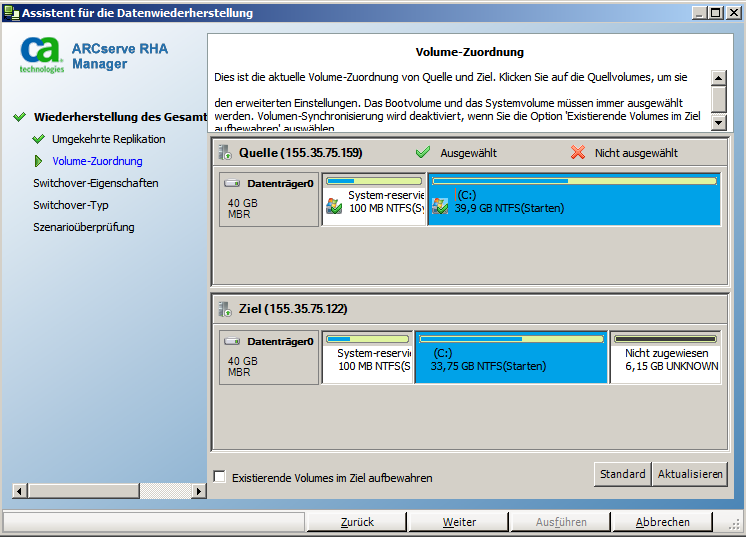Image resolution: width=746 pixels, height=539 pixels.
Task: Click sidebar scrollbar left arrow
Action: (x=19, y=491)
